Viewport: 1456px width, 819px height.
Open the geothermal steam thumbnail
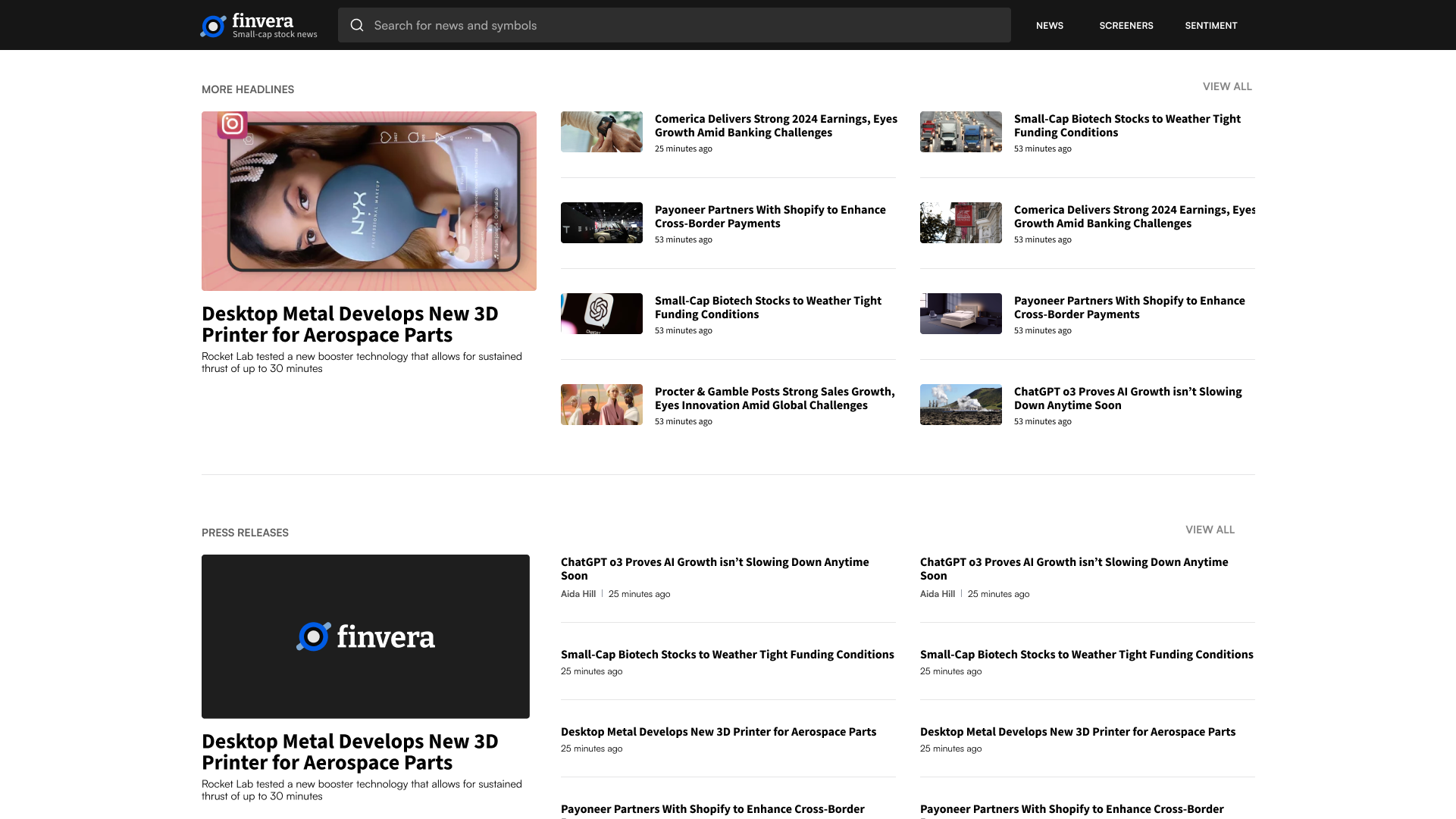(960, 405)
